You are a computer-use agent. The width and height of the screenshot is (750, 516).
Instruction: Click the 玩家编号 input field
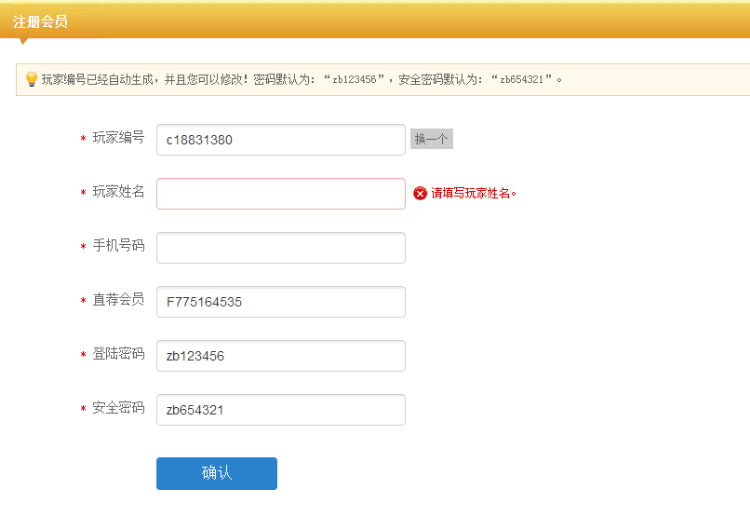tap(281, 140)
